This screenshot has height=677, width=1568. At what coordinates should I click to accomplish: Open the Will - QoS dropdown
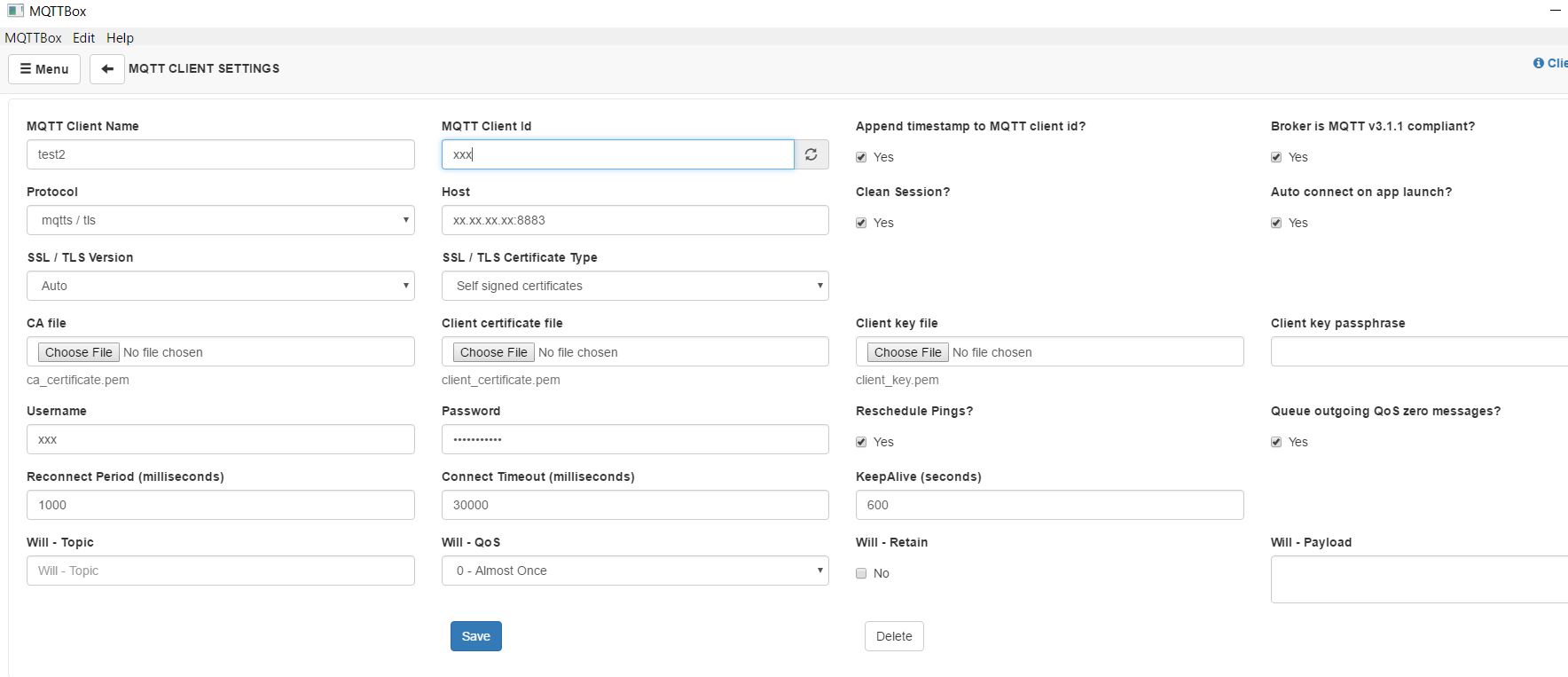[635, 571]
